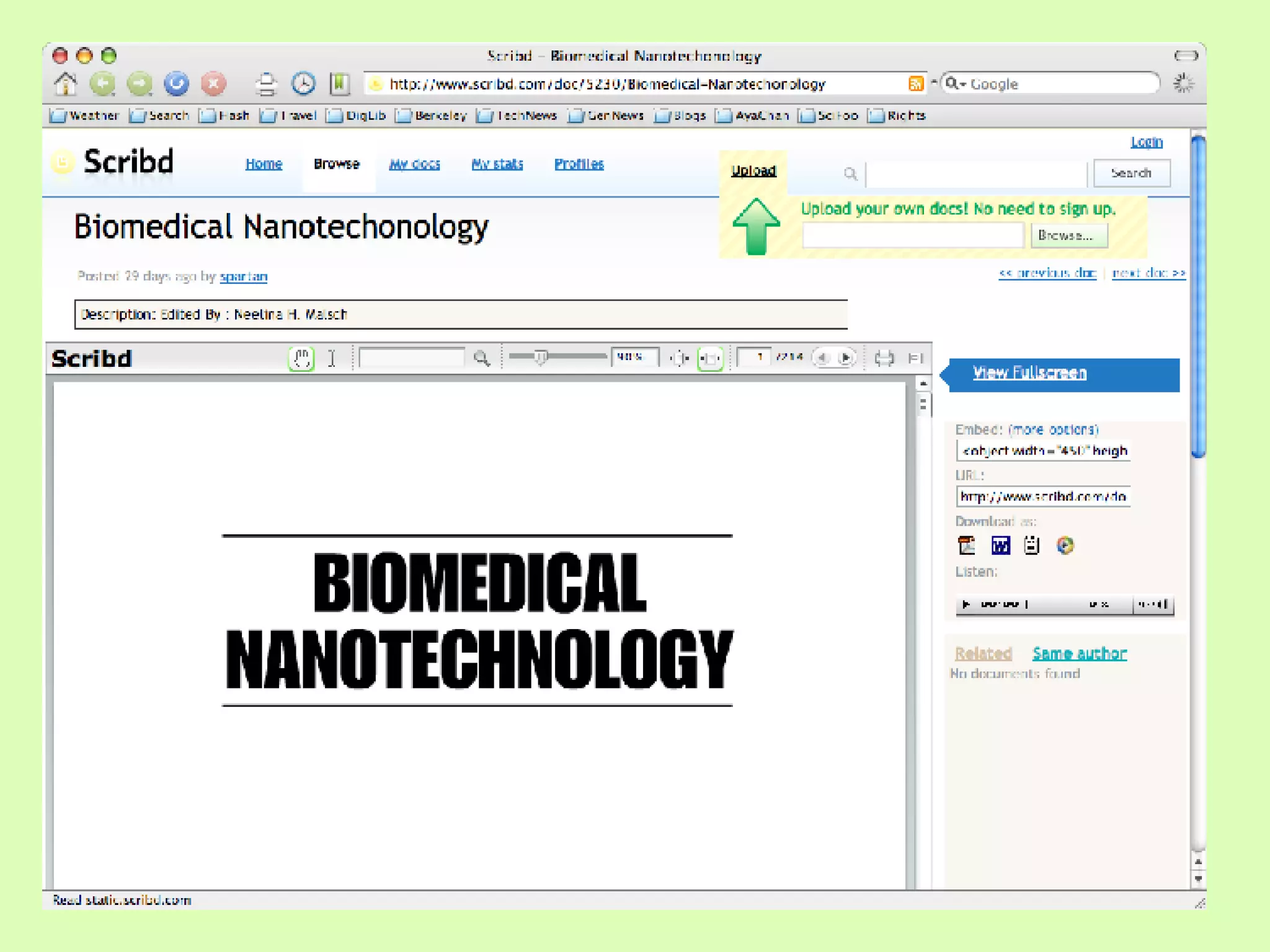This screenshot has height=952, width=1270.
Task: Play the Listen audio player
Action: coord(966,604)
